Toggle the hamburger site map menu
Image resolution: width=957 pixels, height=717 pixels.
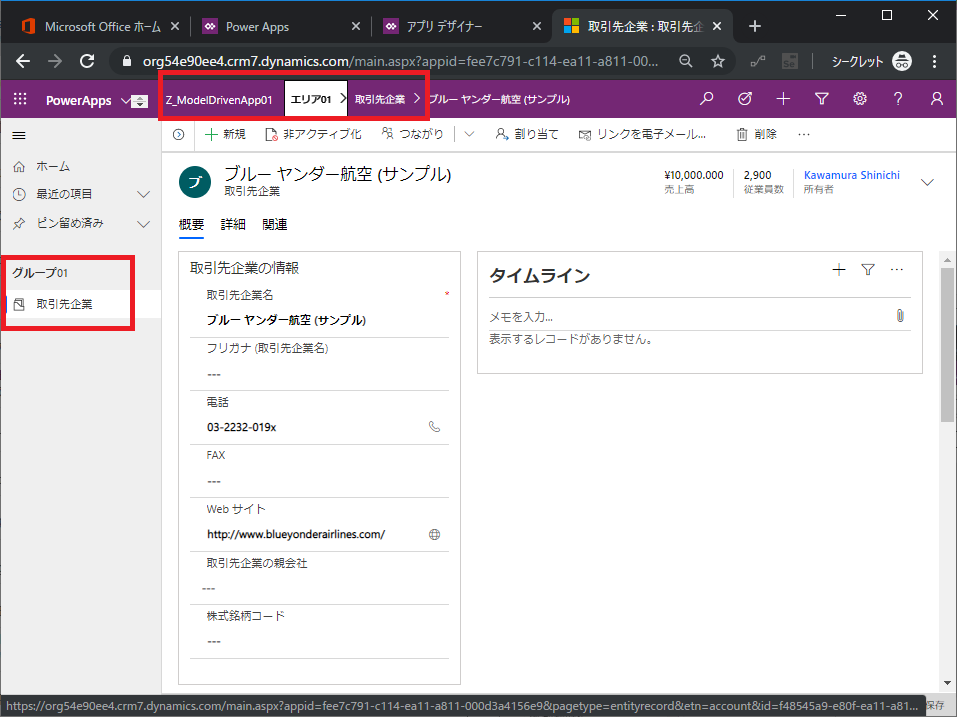[x=19, y=135]
